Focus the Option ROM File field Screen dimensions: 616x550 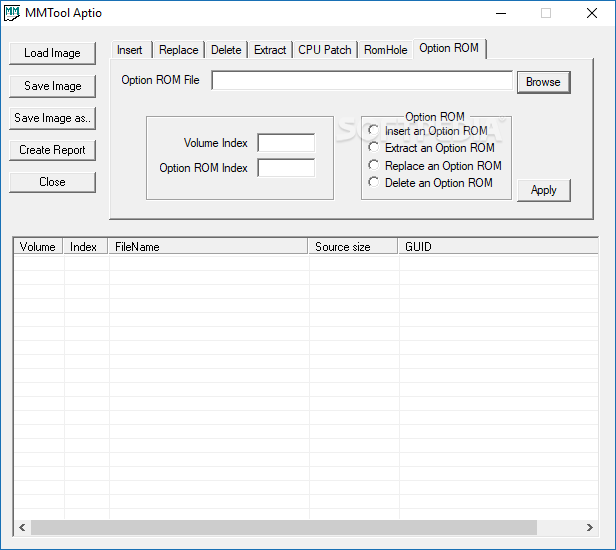362,81
